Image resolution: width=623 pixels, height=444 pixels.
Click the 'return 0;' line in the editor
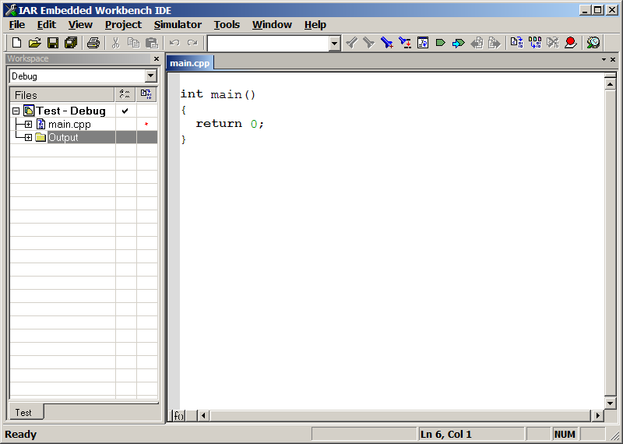pos(230,124)
